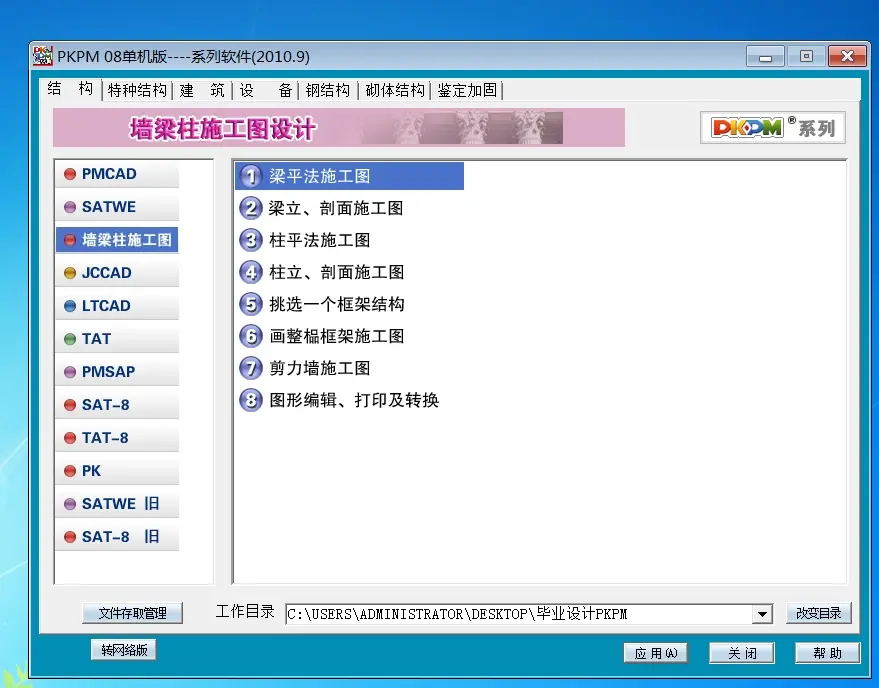
Task: Switch to the 特种结构 tab
Action: 137,90
